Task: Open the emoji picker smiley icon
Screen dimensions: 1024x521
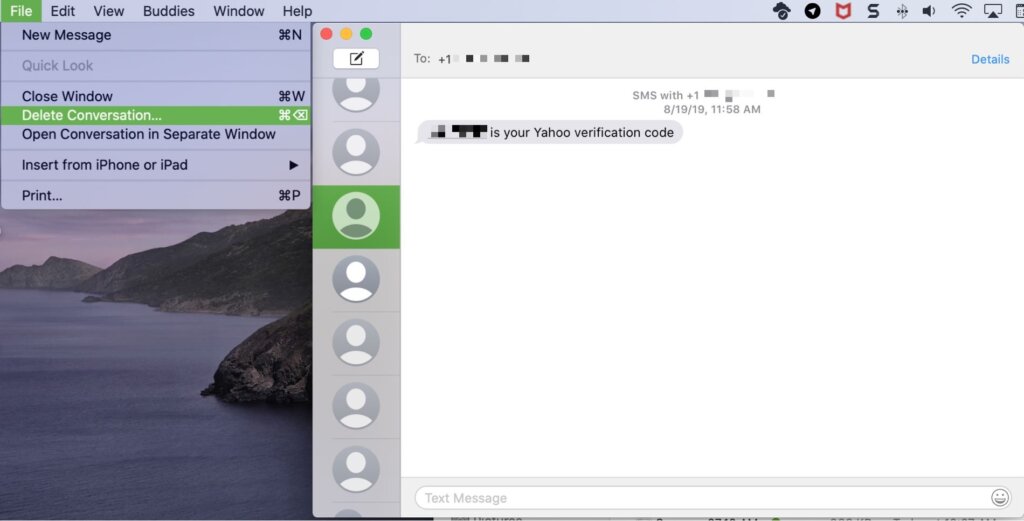Action: [1000, 497]
